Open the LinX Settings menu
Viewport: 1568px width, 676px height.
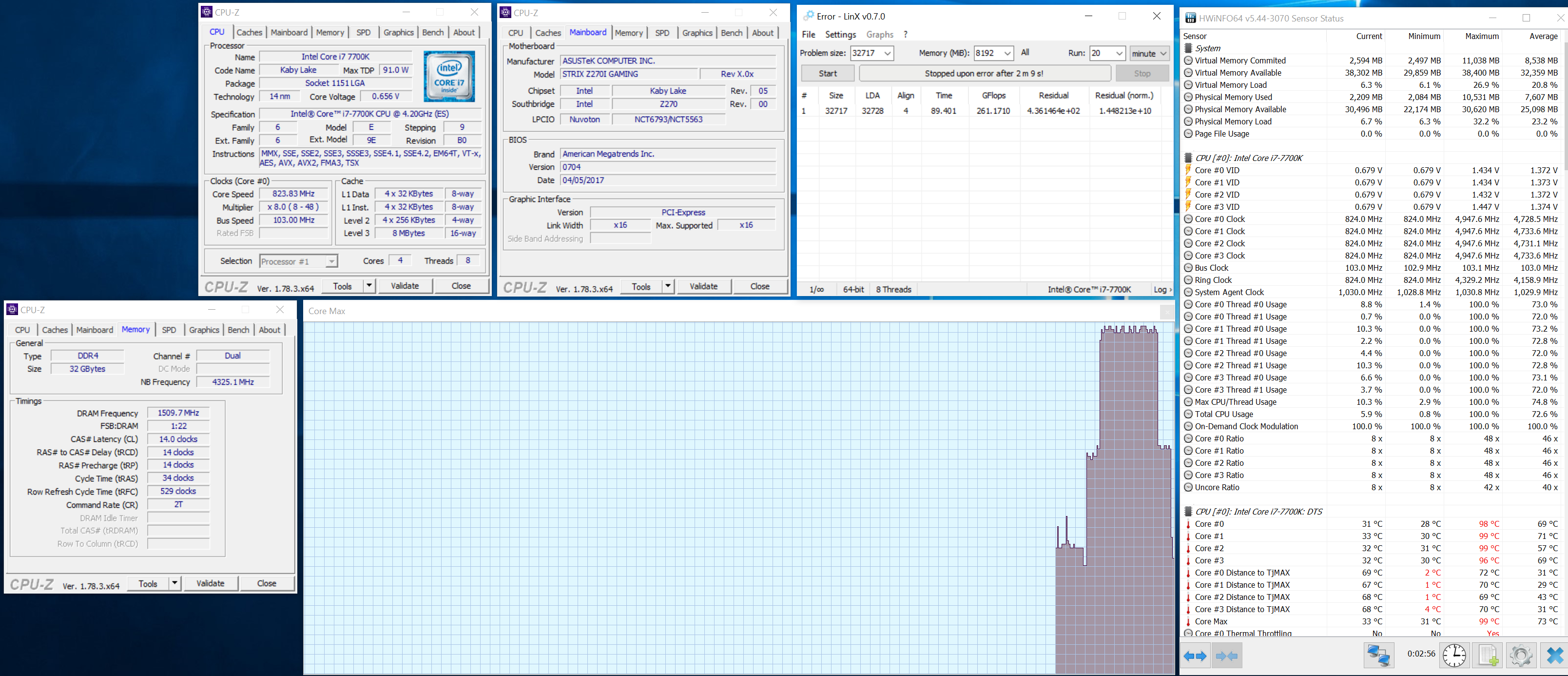(x=841, y=34)
